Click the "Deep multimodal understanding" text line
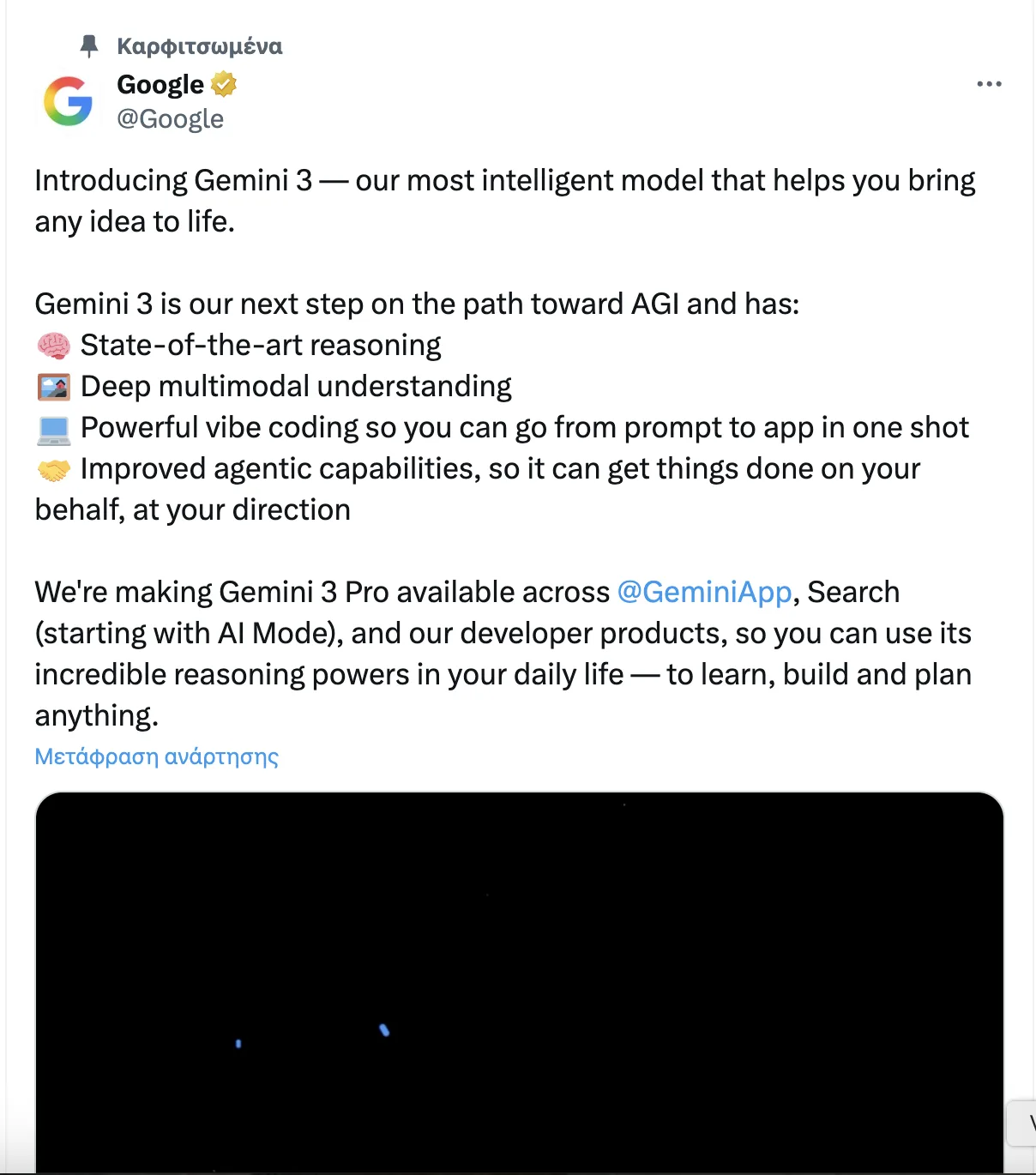The image size is (1036, 1175). pyautogui.click(x=296, y=386)
